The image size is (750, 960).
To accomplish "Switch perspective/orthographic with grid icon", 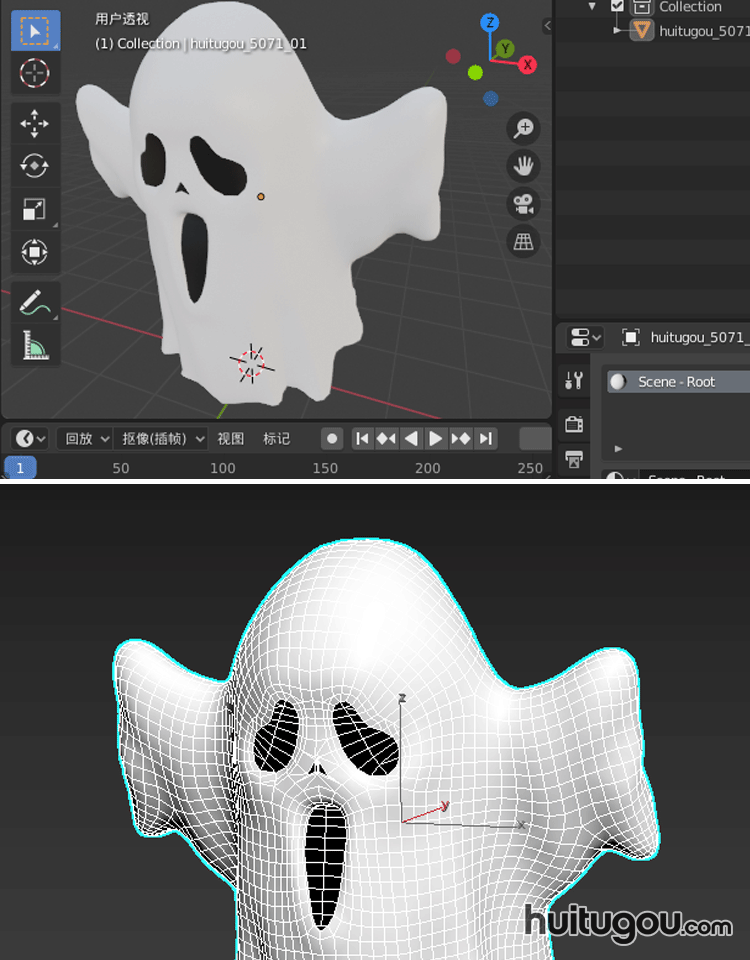I will pos(523,241).
